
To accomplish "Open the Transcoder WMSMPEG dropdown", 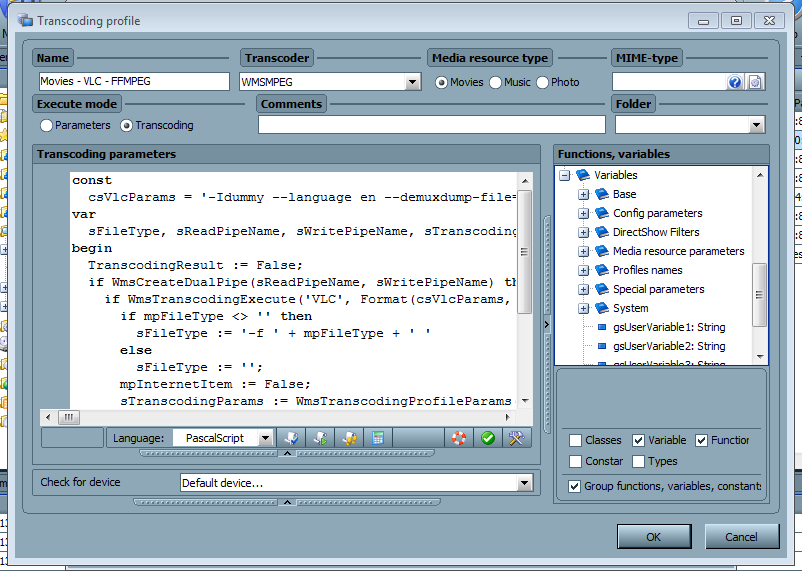I will tap(412, 82).
